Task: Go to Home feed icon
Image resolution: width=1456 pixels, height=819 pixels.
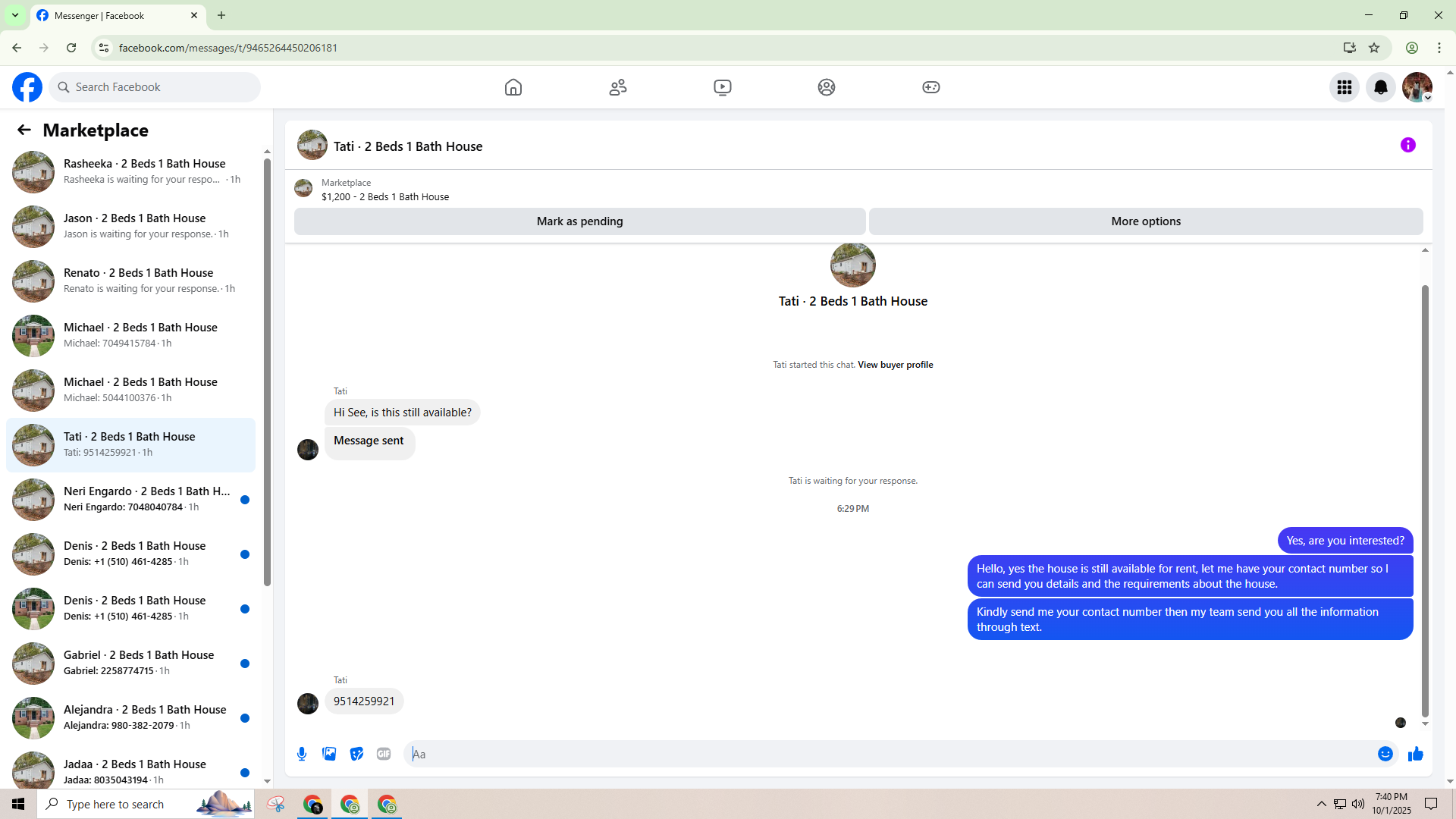Action: [513, 87]
